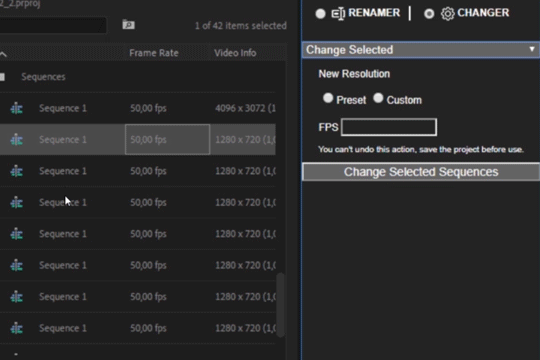
Task: Click the boxed 50,00 fps cell in the selected row
Action: [167, 140]
